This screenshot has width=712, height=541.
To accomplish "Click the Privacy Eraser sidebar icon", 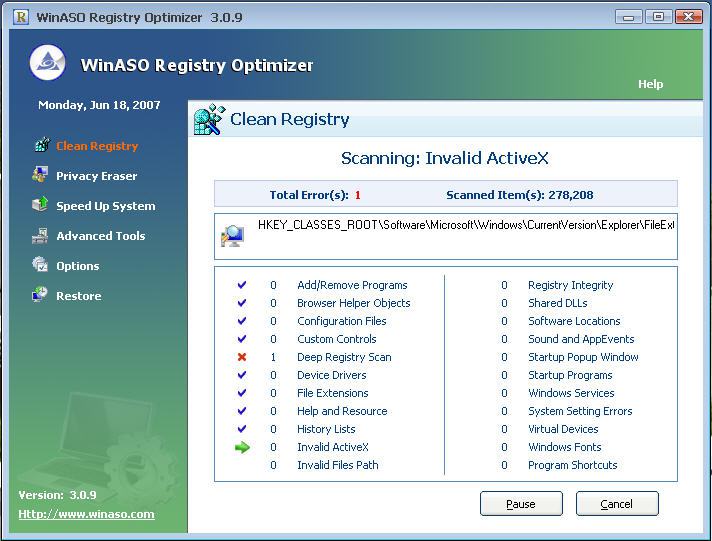I will 41,176.
